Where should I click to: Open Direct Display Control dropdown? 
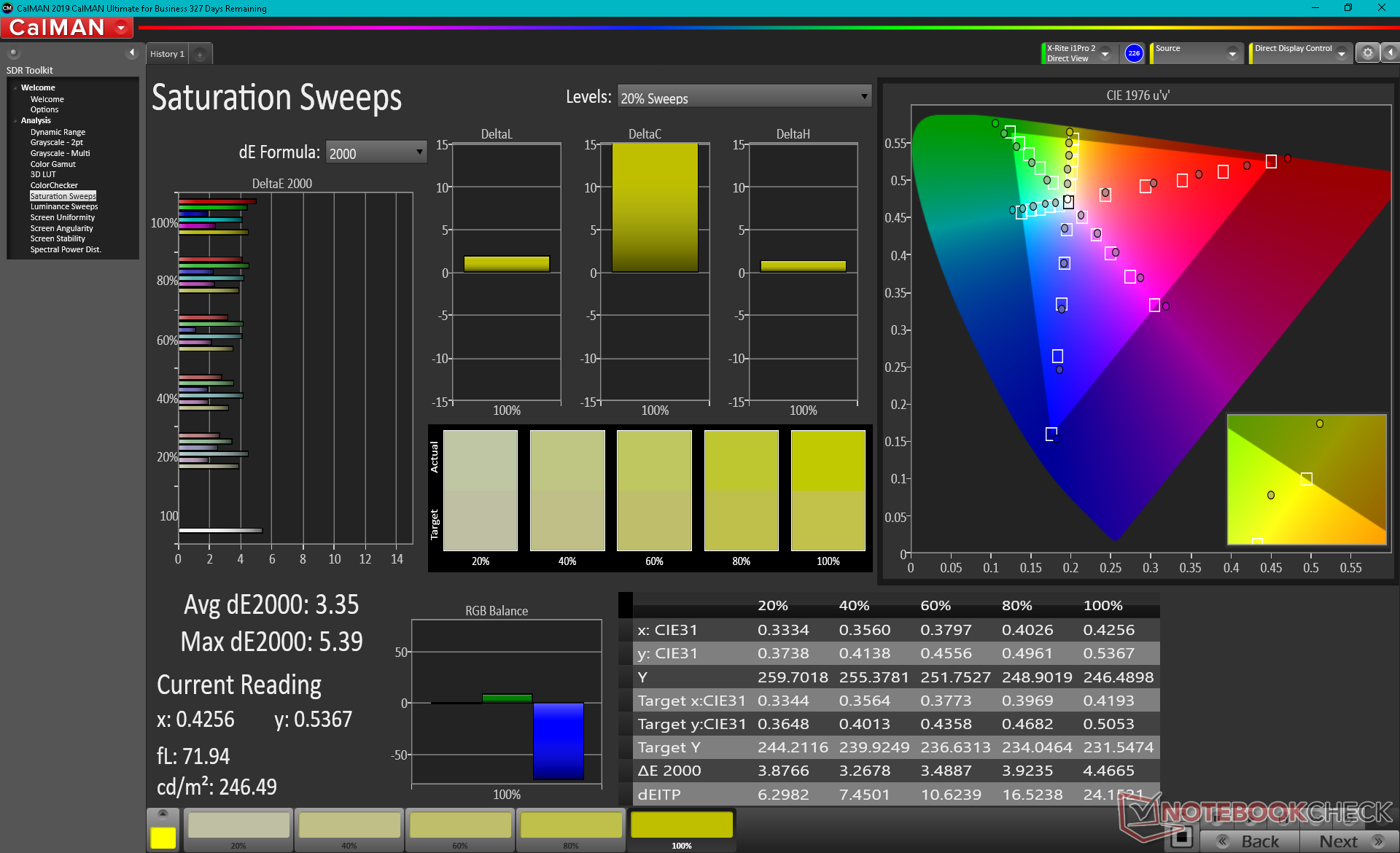pos(1341,54)
